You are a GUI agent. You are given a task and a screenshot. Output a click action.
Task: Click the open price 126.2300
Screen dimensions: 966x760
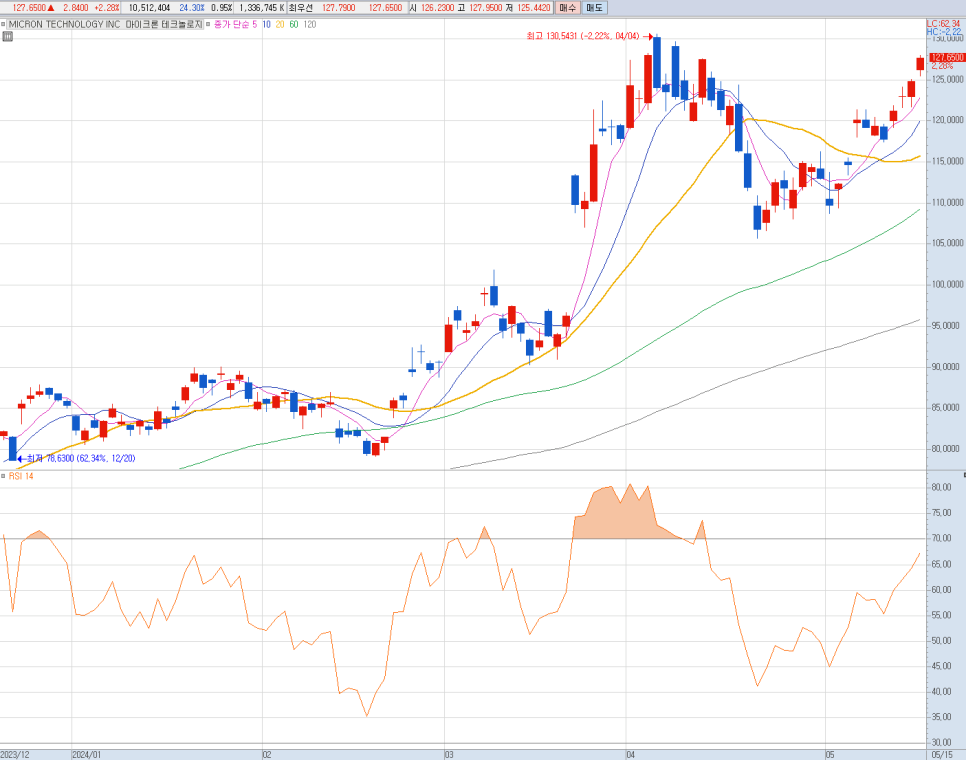coord(437,8)
